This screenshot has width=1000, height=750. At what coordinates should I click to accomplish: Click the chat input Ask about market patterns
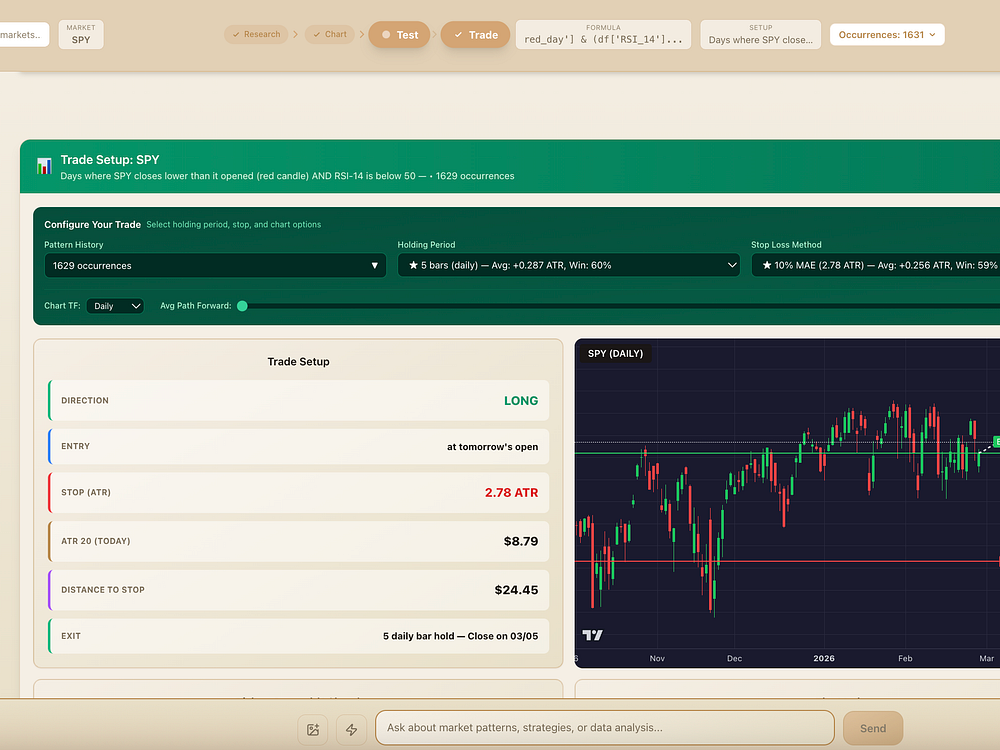[x=605, y=728]
